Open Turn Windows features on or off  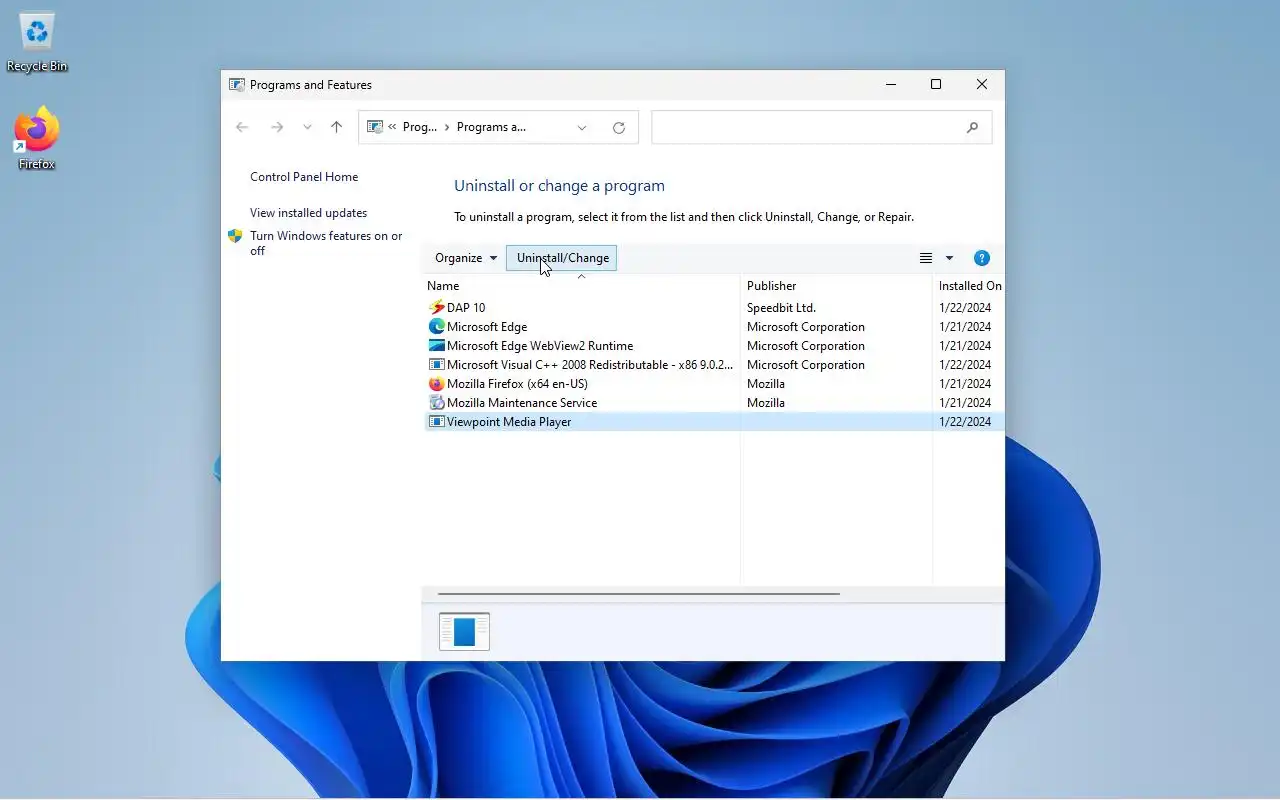coord(326,243)
